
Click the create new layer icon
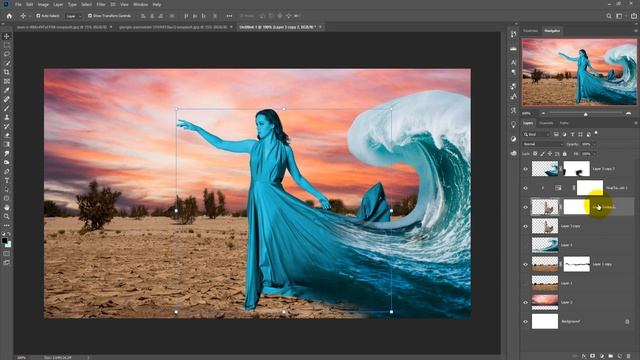point(620,356)
